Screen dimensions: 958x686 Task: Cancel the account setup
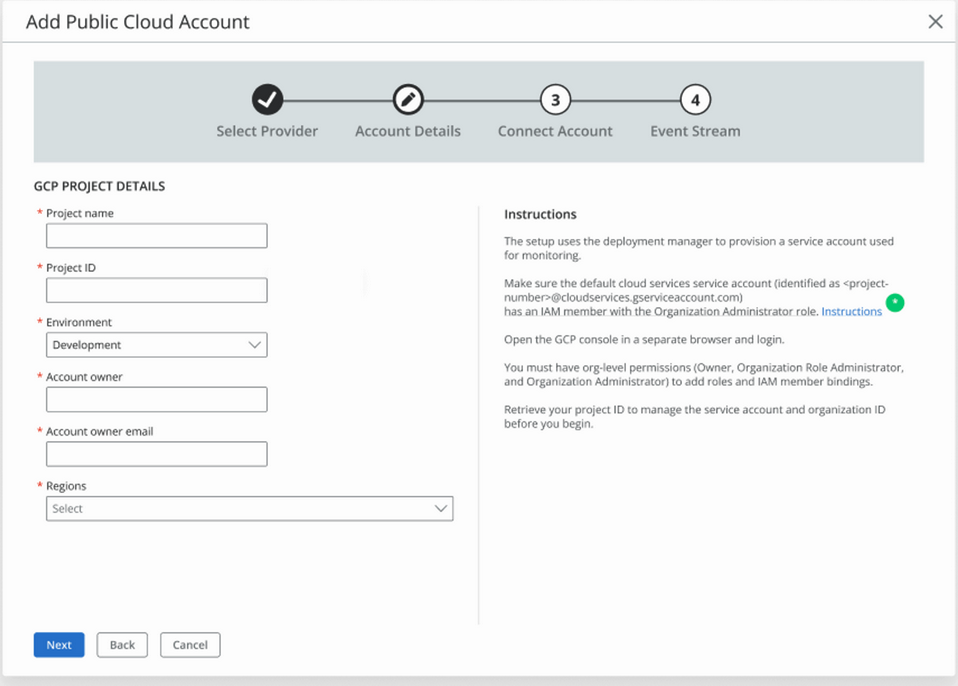[x=190, y=645]
